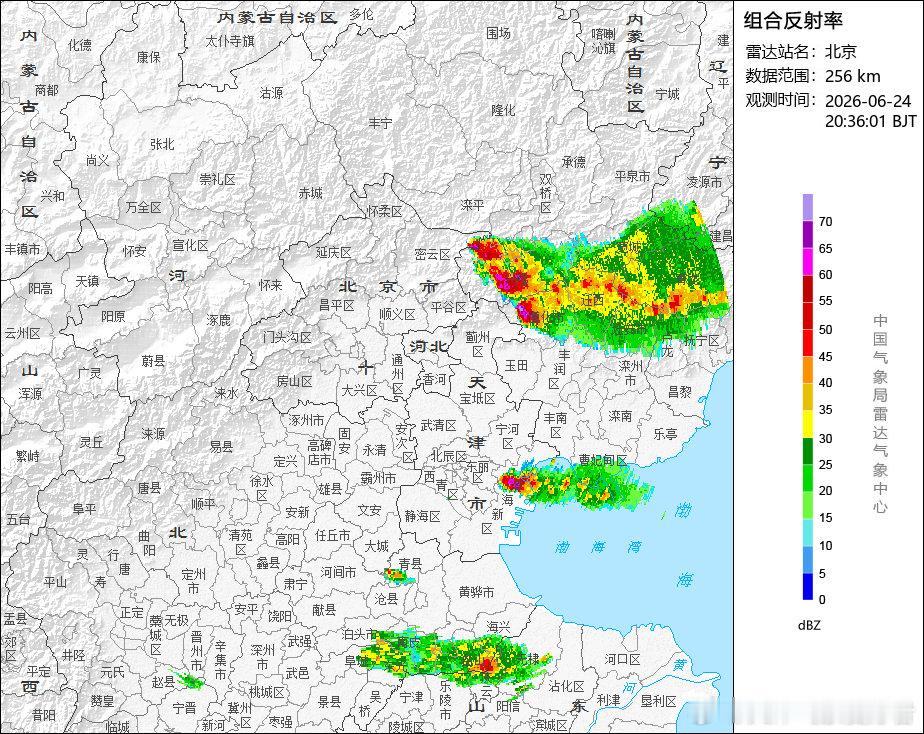Click the 武清区 label
The height and width of the screenshot is (734, 924).
(x=438, y=425)
